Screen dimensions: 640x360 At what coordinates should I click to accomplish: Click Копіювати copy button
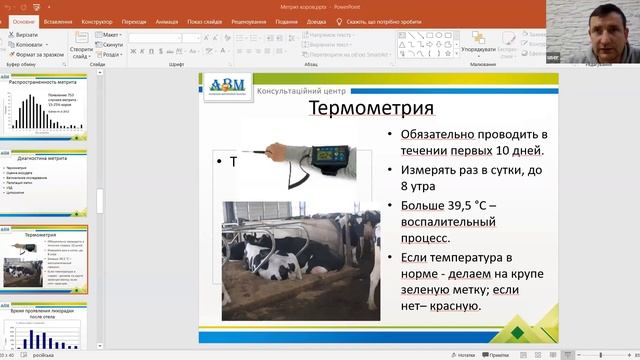tap(25, 44)
